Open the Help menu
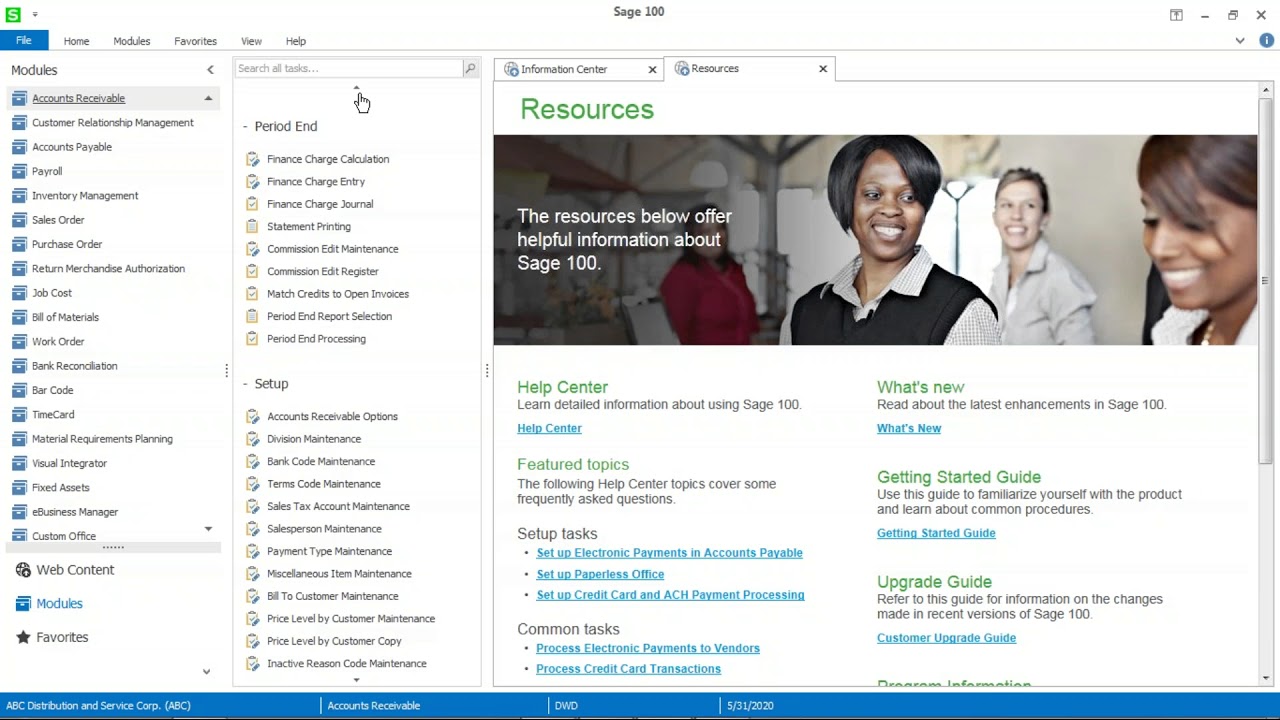Image resolution: width=1280 pixels, height=720 pixels. tap(296, 41)
